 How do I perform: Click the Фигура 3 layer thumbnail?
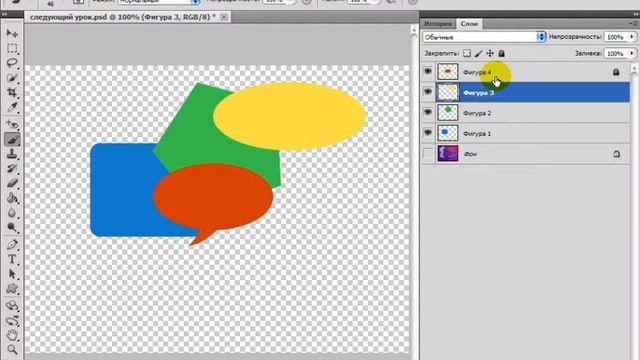click(x=448, y=92)
